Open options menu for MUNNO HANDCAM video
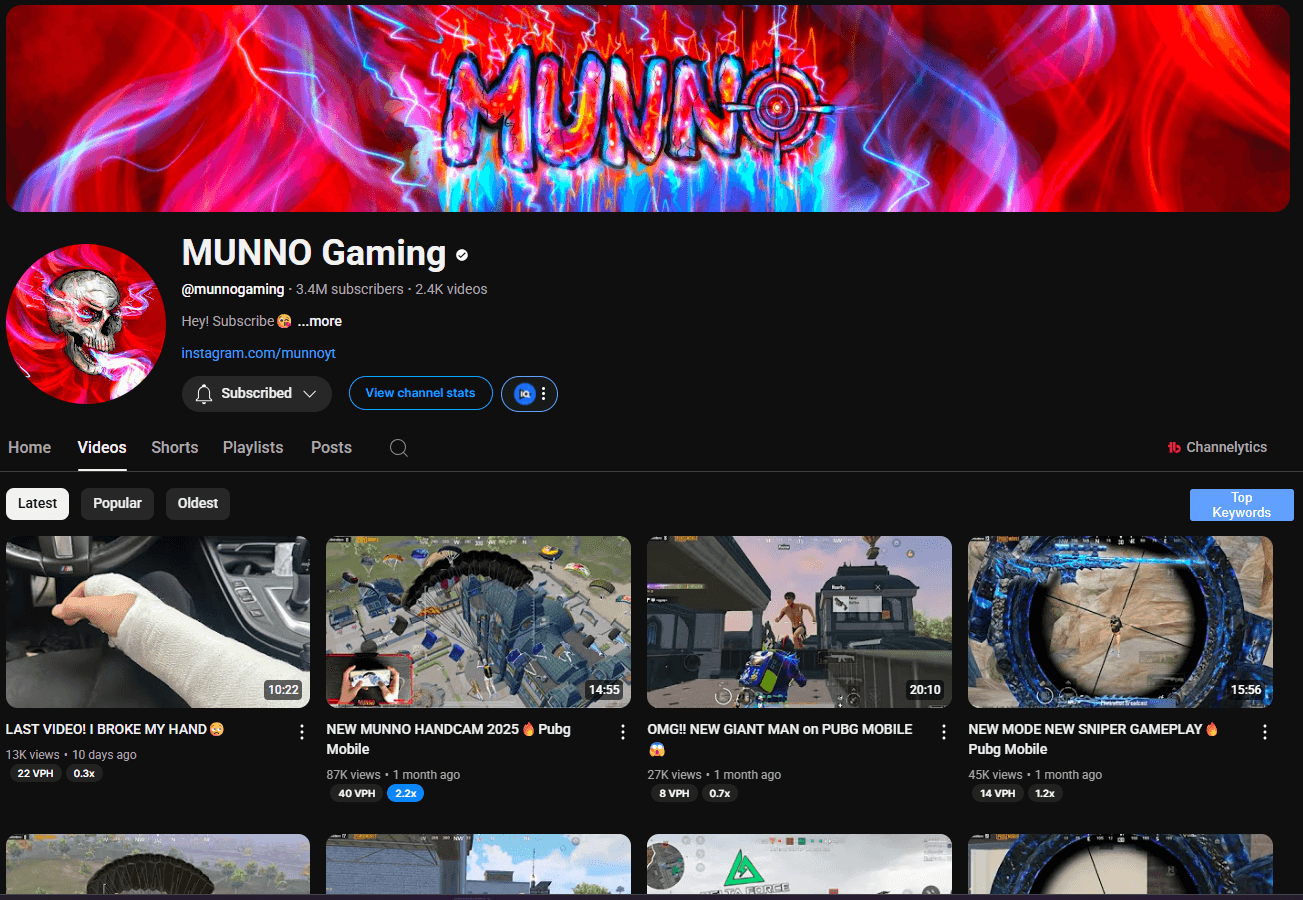This screenshot has height=900, width=1303. click(623, 732)
